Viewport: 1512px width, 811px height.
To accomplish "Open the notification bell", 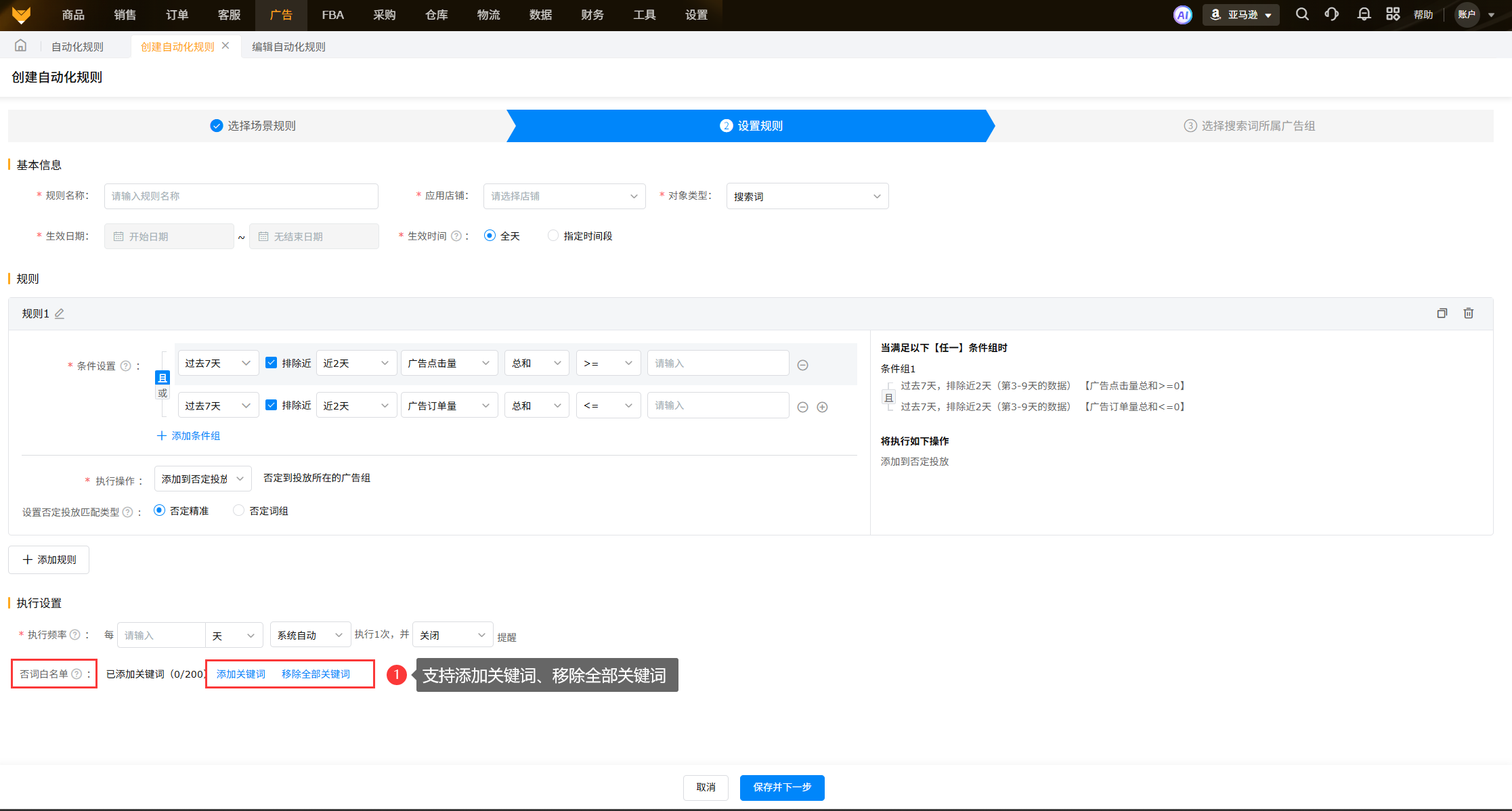I will pos(1364,14).
